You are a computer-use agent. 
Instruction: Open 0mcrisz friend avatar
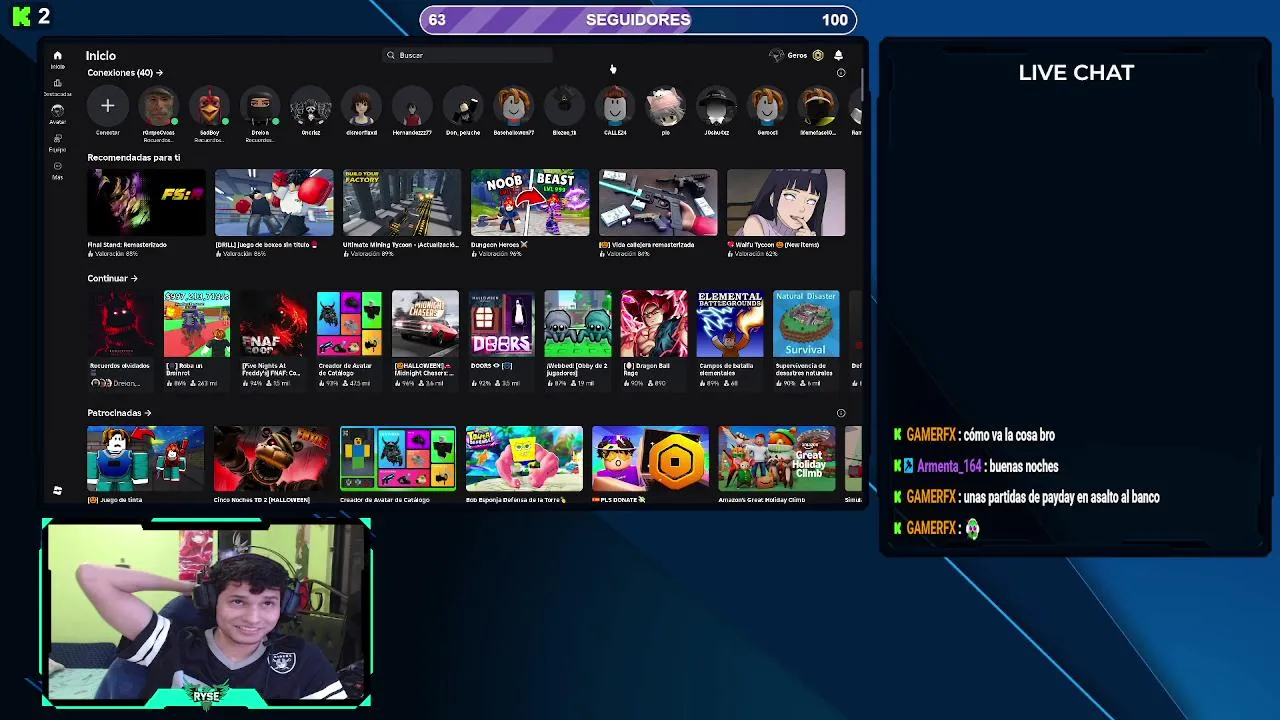[311, 106]
